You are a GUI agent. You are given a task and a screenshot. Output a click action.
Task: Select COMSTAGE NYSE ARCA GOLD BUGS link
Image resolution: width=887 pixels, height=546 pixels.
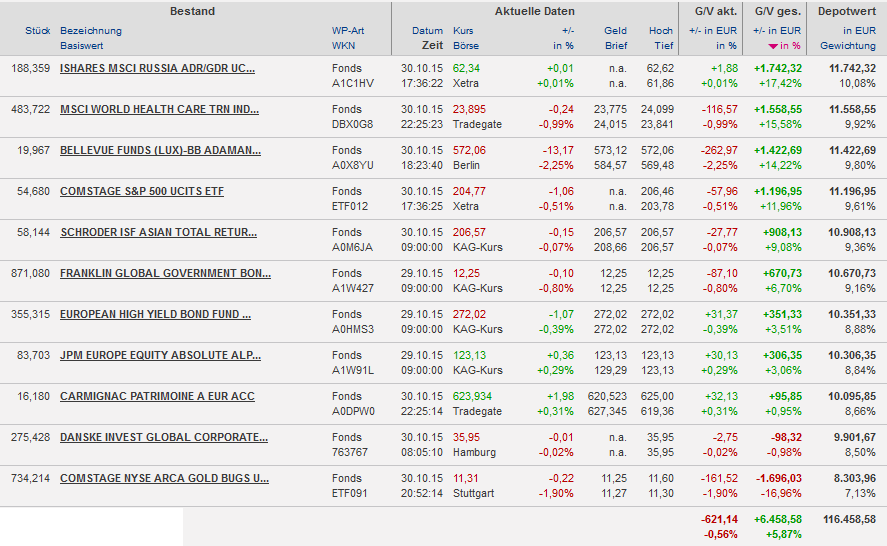click(x=164, y=478)
